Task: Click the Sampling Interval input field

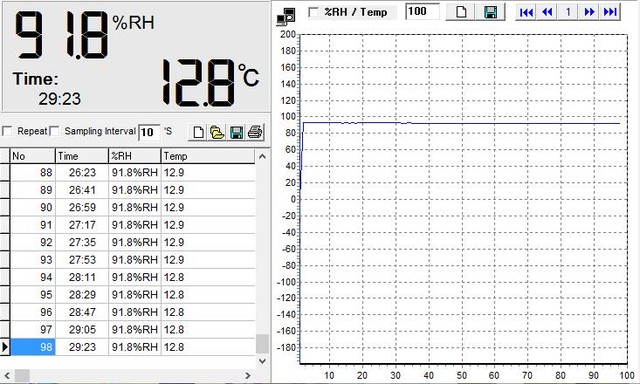Action: (149, 132)
